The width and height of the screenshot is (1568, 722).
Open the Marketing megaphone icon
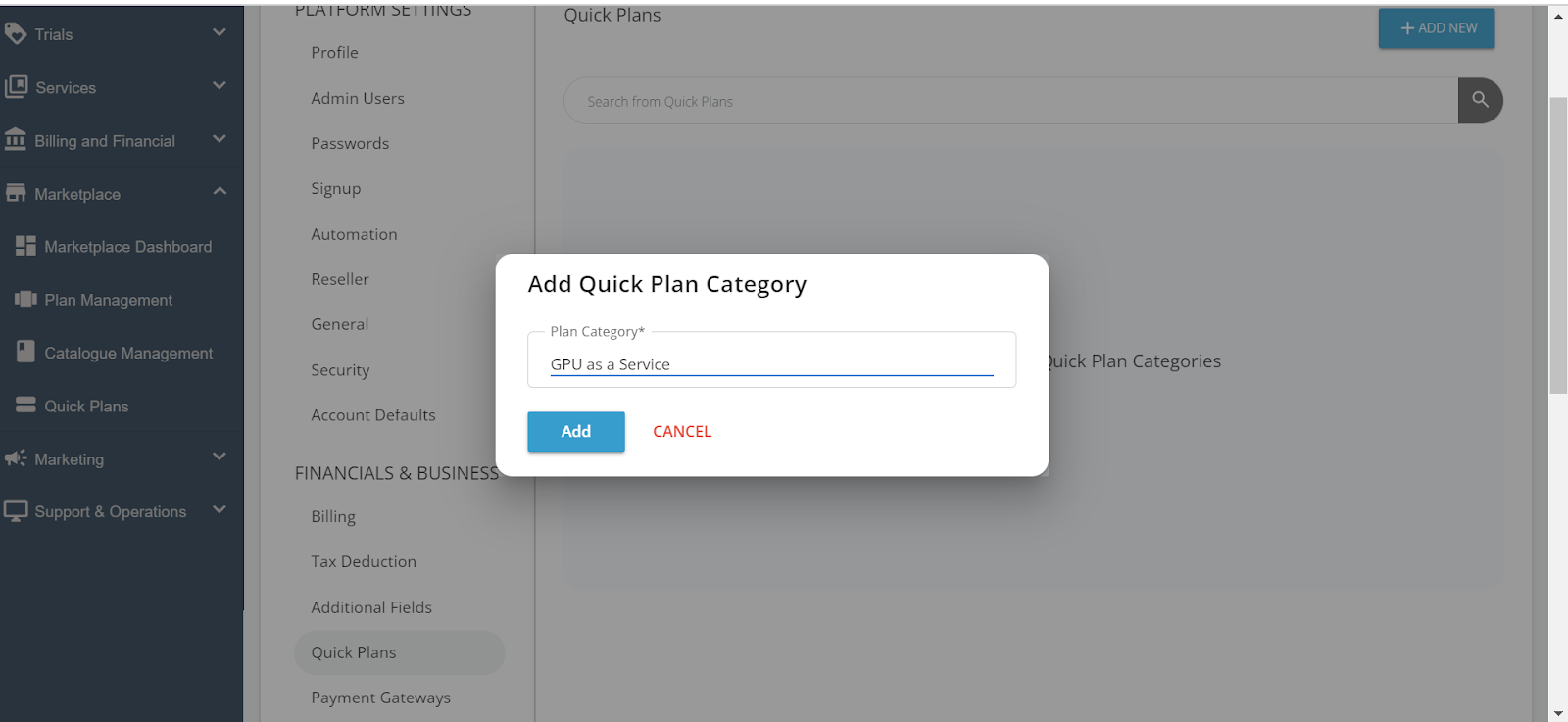coord(15,458)
